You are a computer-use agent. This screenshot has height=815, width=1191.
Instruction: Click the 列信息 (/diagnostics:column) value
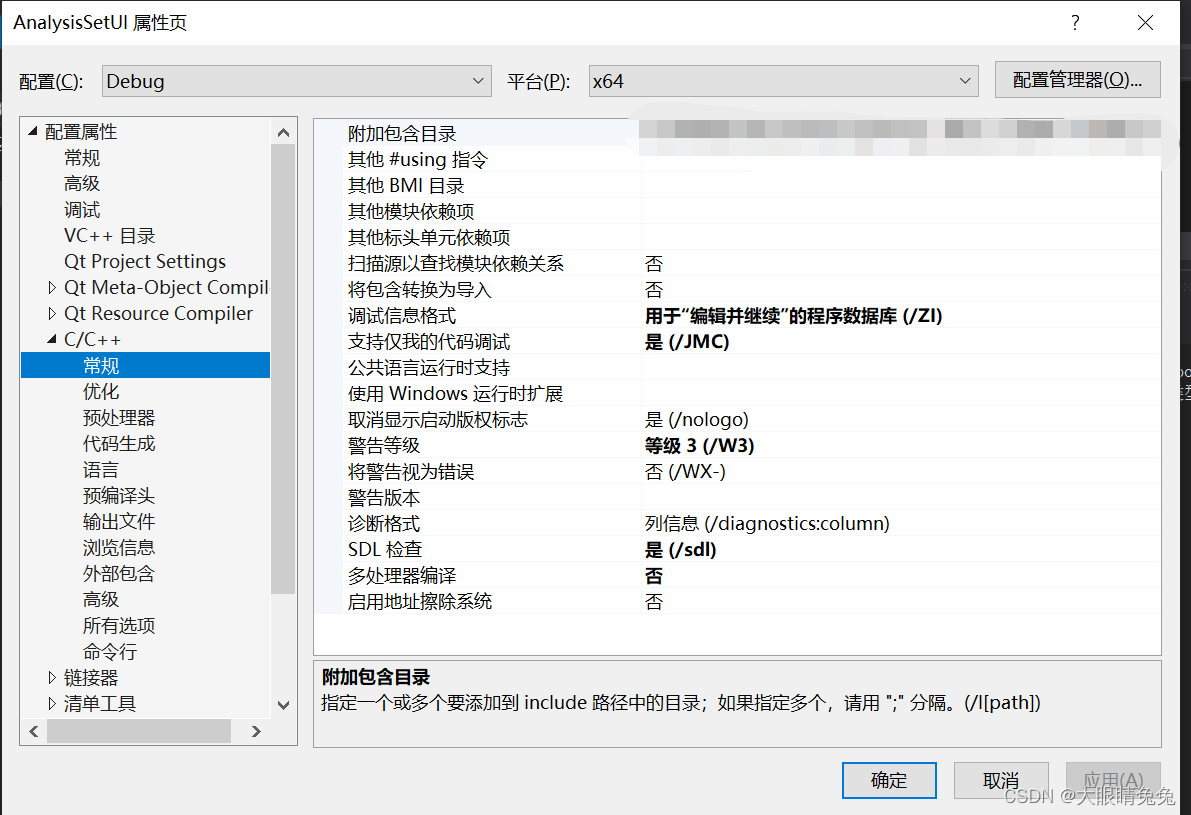point(767,523)
